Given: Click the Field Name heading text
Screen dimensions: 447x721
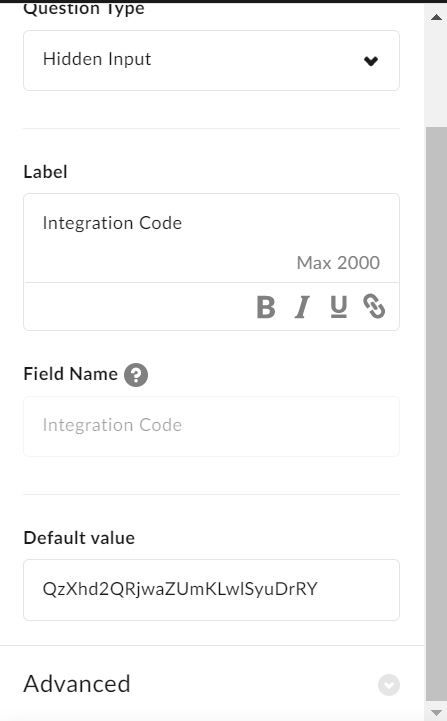Looking at the screenshot, I should 71,374.
